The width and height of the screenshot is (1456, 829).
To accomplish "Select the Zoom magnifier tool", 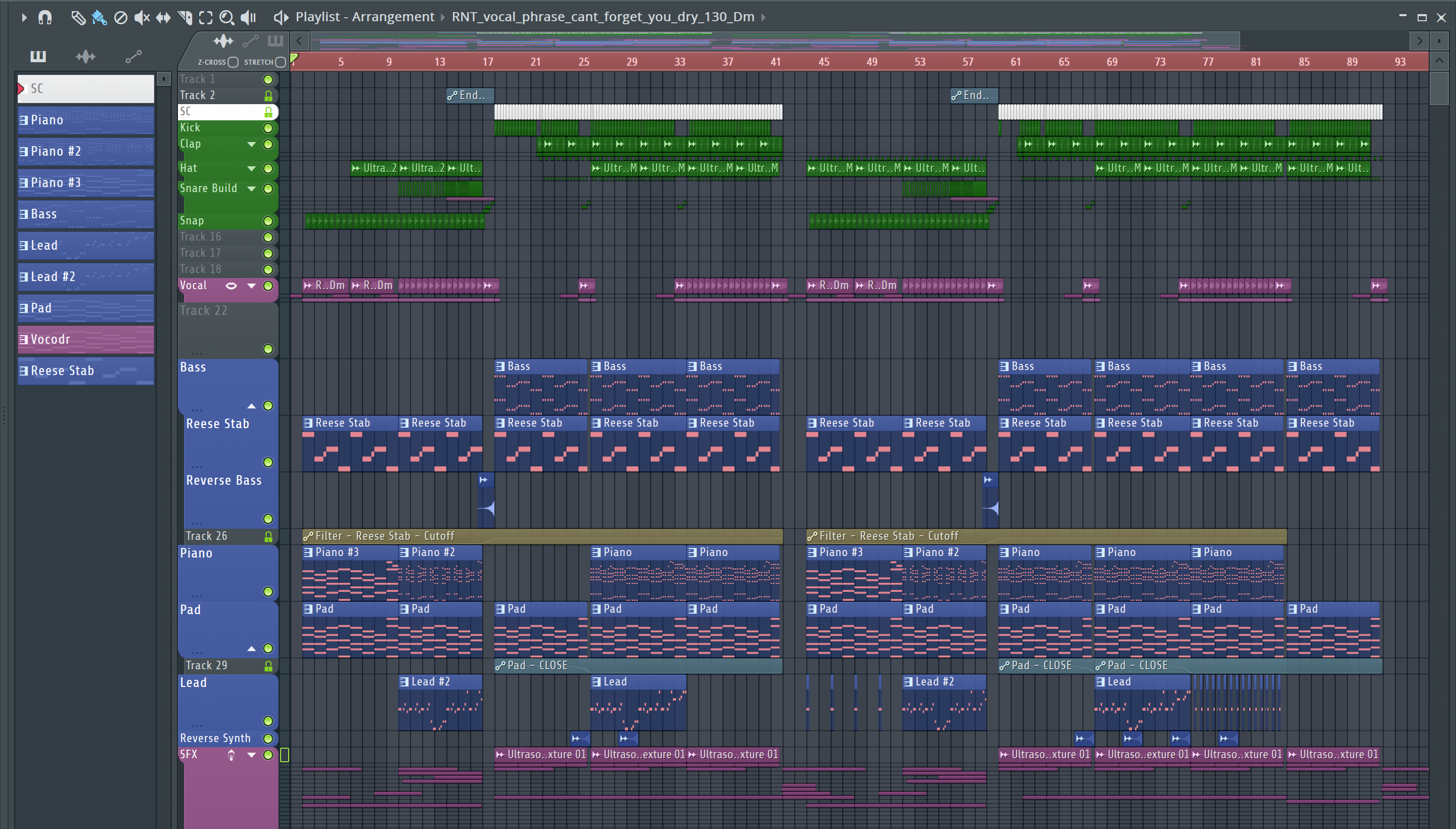I will [x=226, y=18].
